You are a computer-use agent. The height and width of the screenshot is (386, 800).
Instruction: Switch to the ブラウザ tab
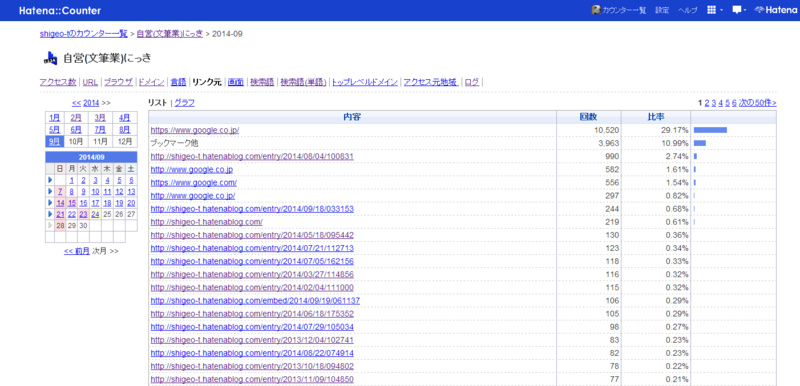tap(118, 82)
